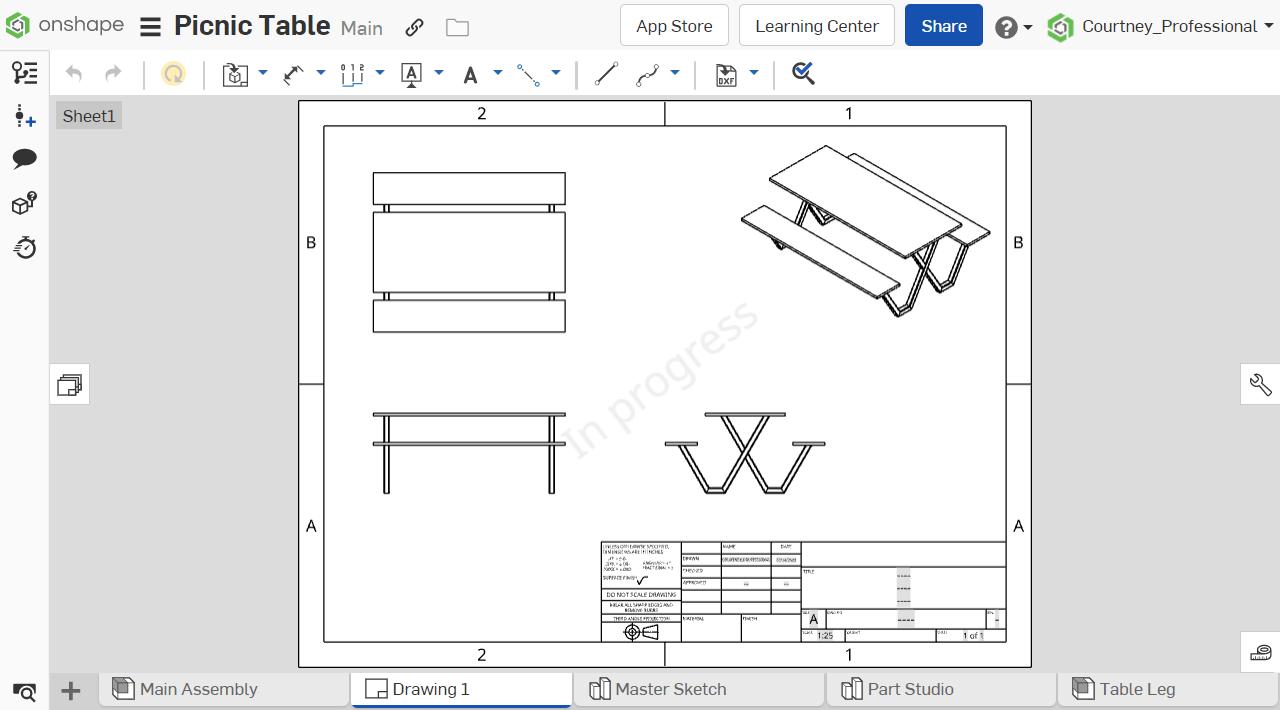Open the Comments panel
Viewport: 1280px width, 710px height.
pos(25,158)
